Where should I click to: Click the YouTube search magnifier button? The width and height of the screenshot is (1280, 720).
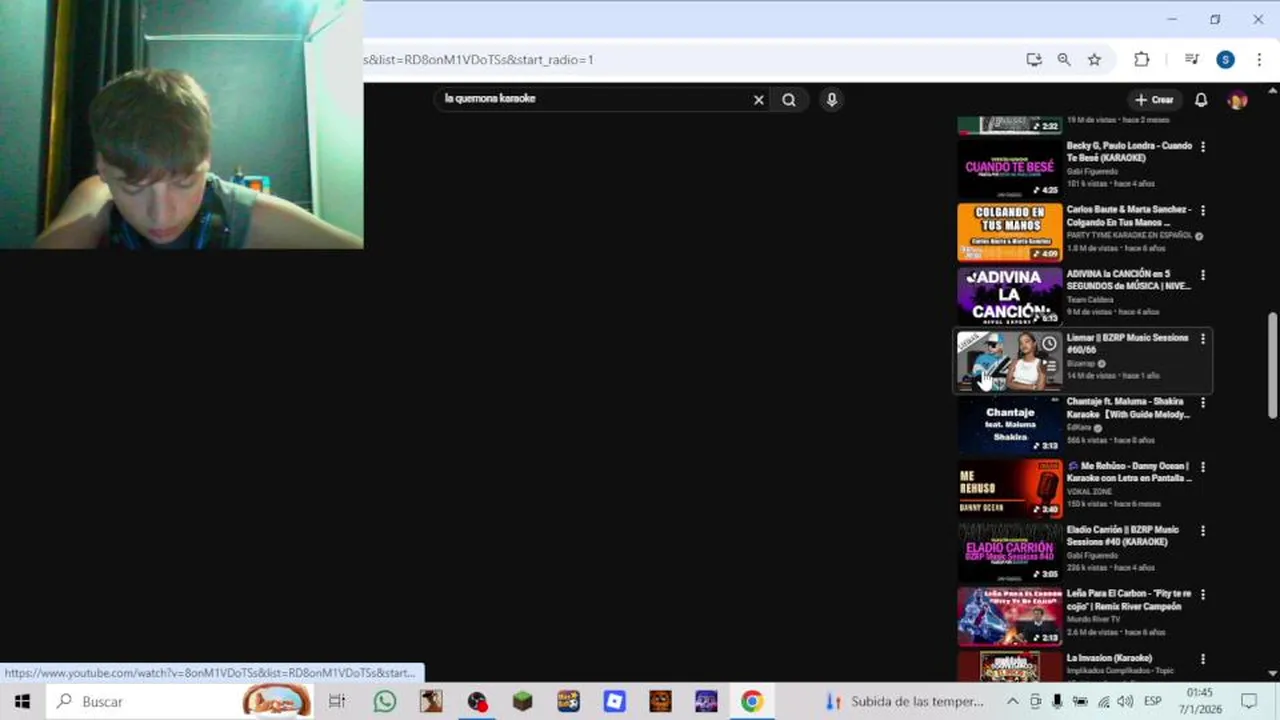(789, 100)
